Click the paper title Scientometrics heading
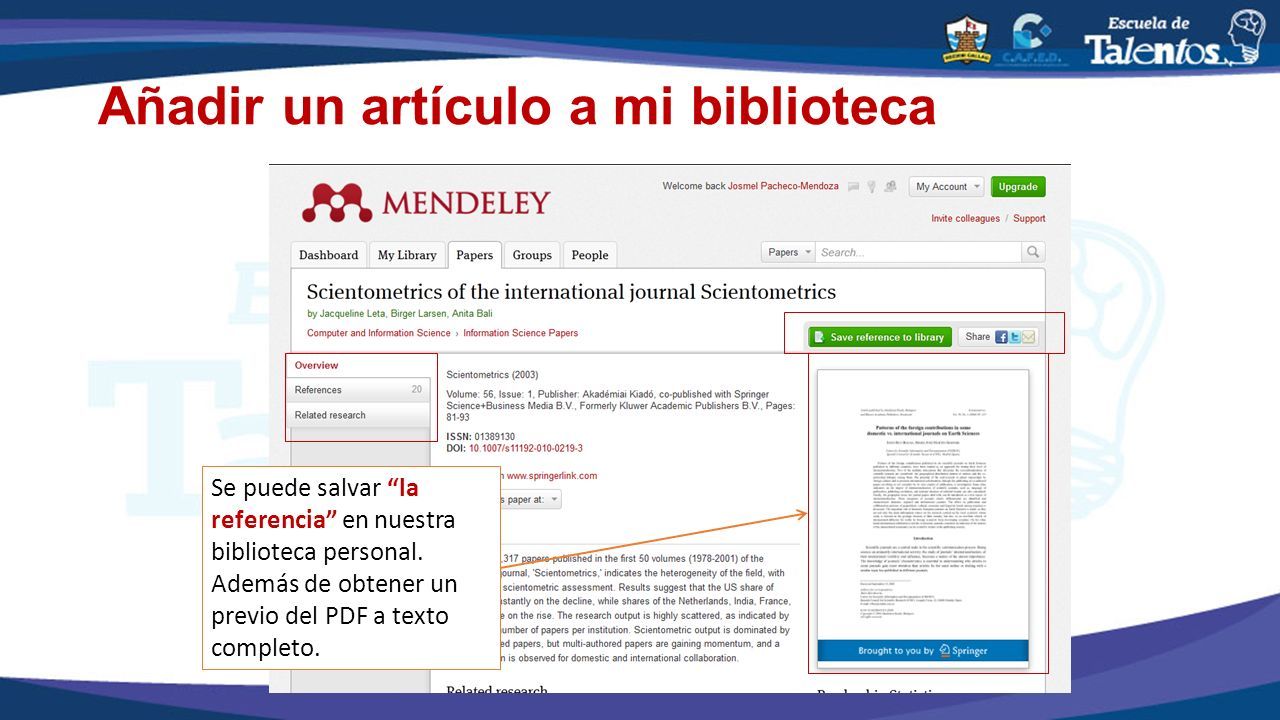 (x=571, y=292)
